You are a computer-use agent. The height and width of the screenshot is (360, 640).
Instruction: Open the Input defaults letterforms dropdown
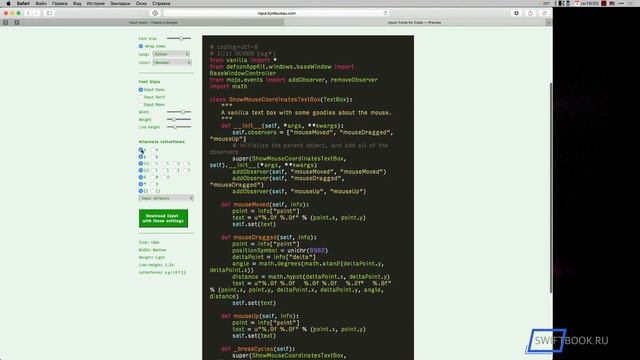pyautogui.click(x=166, y=198)
